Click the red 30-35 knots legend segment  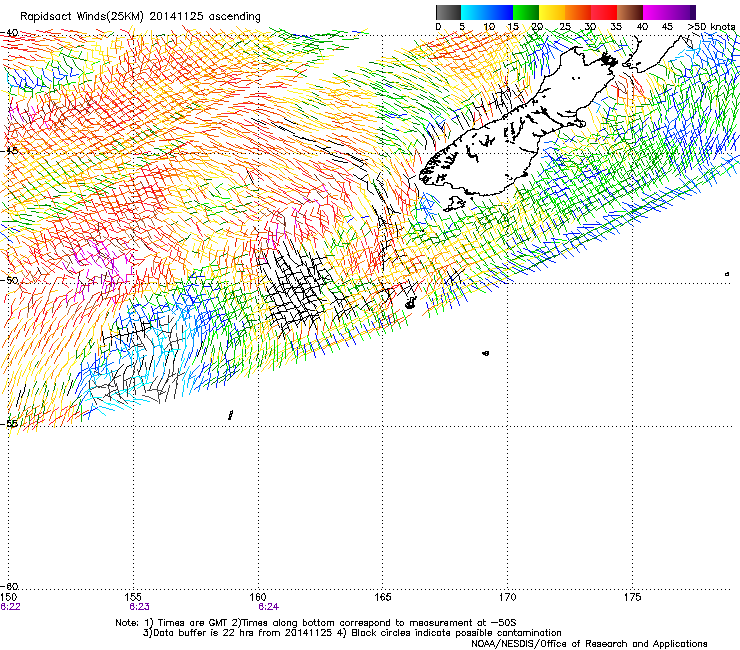pyautogui.click(x=604, y=12)
